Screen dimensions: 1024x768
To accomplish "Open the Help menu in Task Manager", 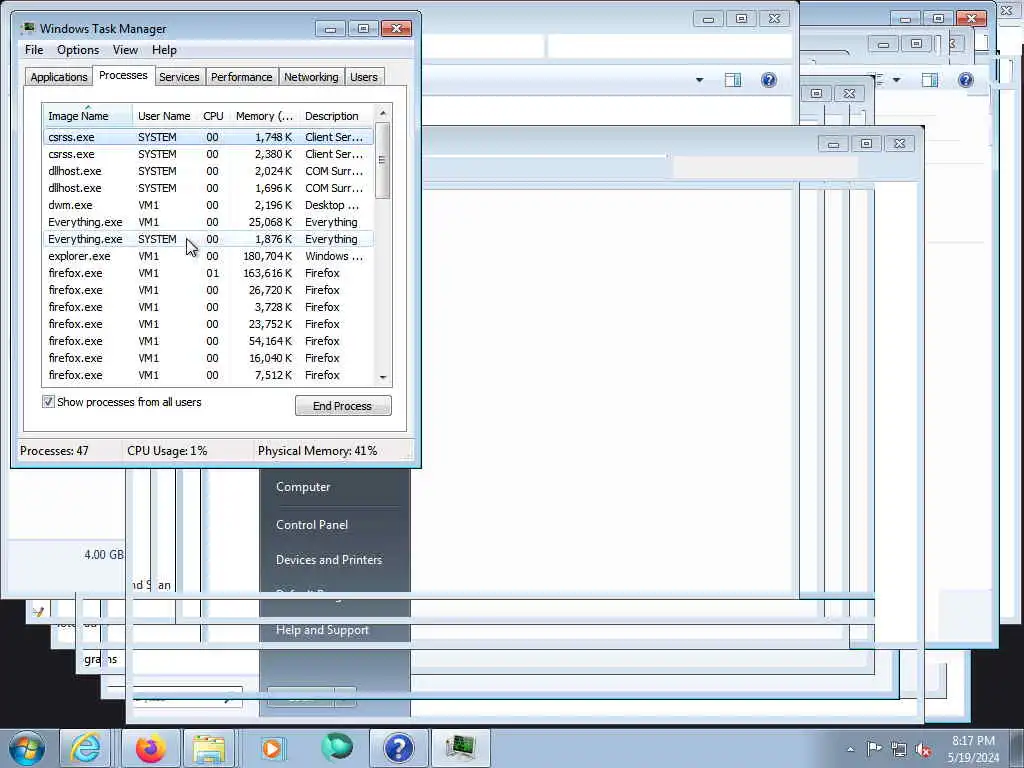I will 164,50.
